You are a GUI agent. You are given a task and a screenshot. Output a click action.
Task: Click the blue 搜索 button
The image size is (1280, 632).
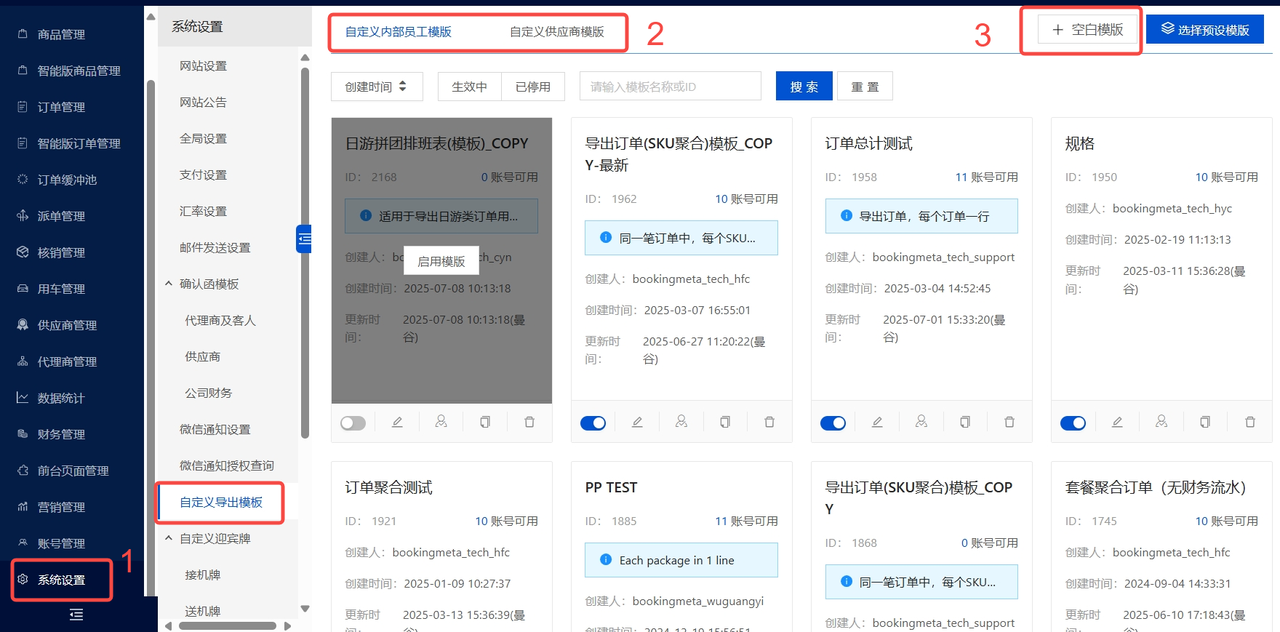coord(803,87)
